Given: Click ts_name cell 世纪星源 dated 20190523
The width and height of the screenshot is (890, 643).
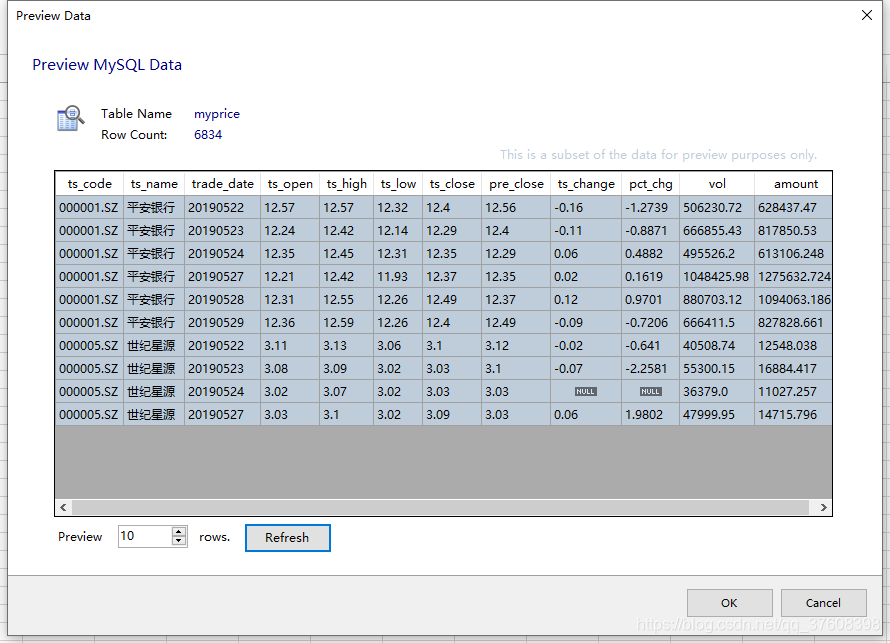Looking at the screenshot, I should [154, 369].
